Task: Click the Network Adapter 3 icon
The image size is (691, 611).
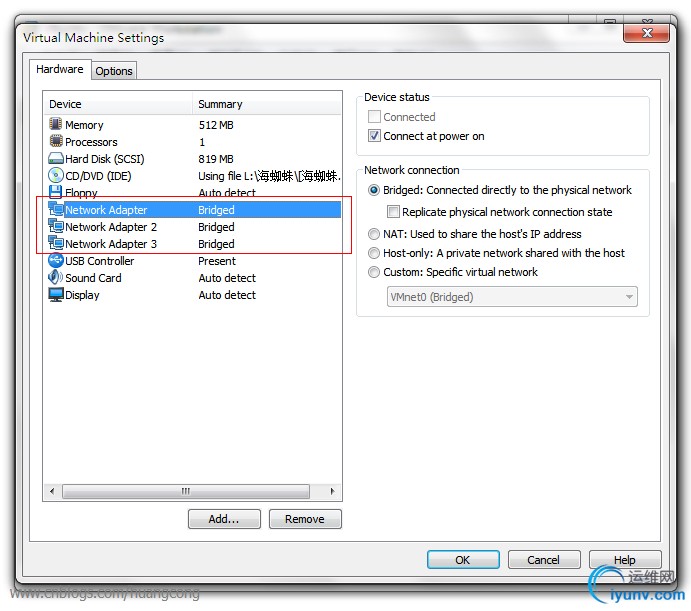Action: click(x=56, y=243)
